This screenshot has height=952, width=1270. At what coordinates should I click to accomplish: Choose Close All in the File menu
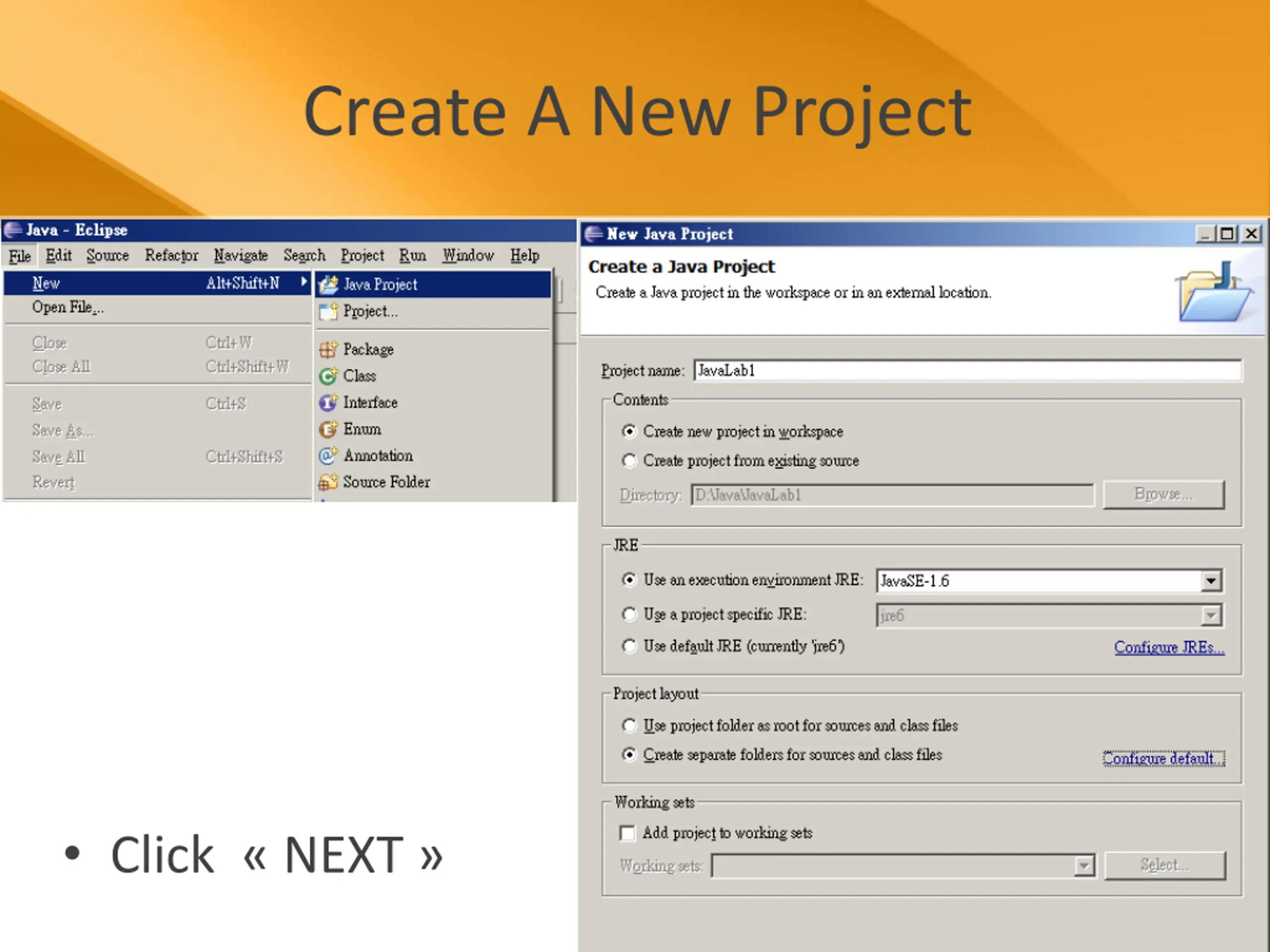tap(157, 367)
